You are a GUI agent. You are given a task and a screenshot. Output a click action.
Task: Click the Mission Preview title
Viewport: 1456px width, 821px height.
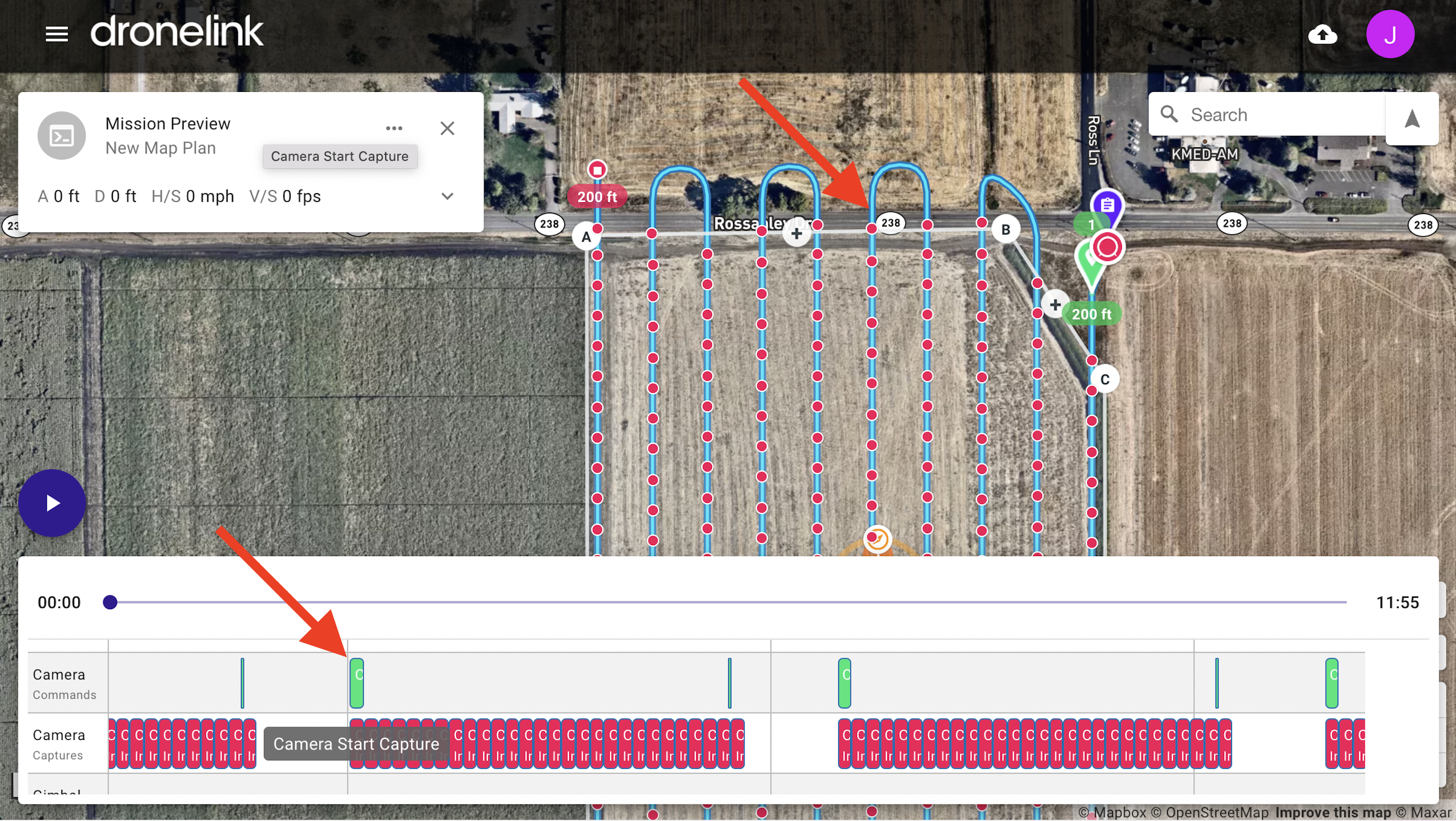(x=167, y=123)
